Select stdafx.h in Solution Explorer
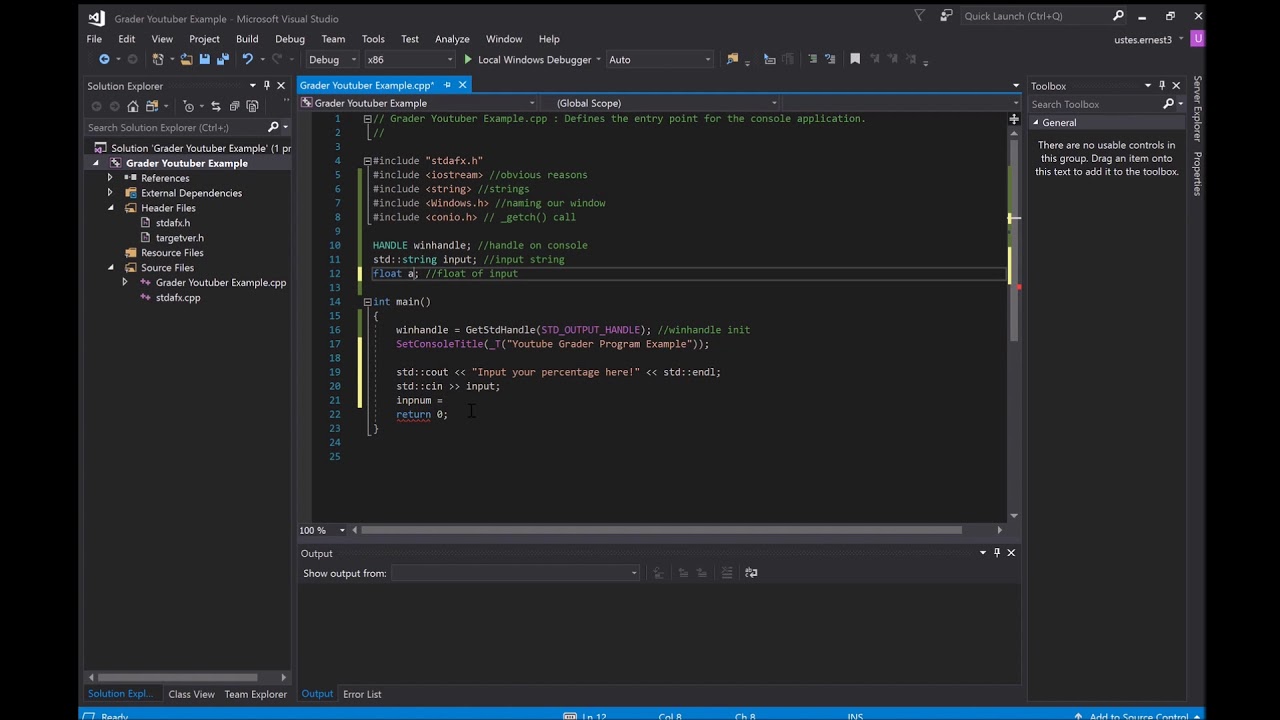The image size is (1280, 720). coord(172,223)
